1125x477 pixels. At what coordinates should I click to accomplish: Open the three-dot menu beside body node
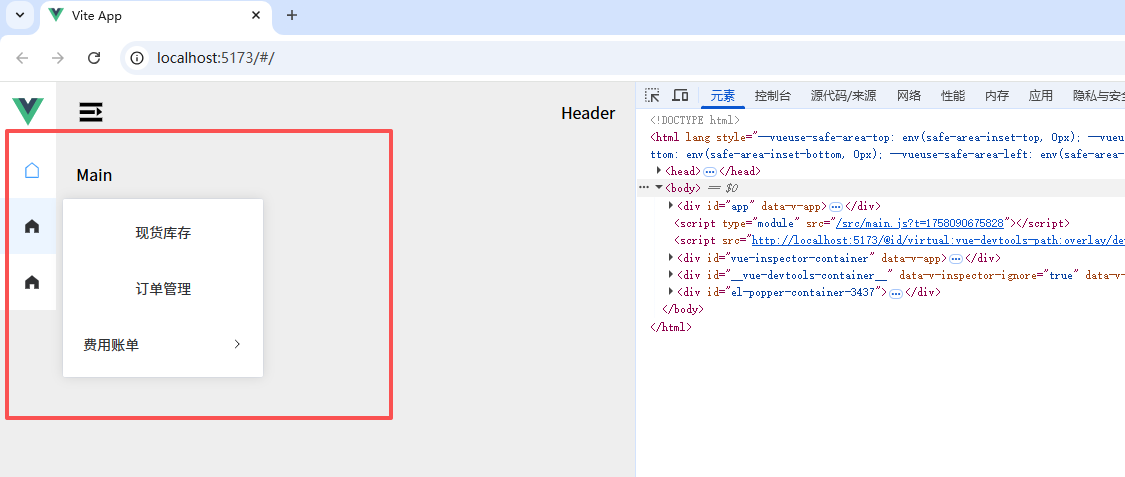point(644,187)
